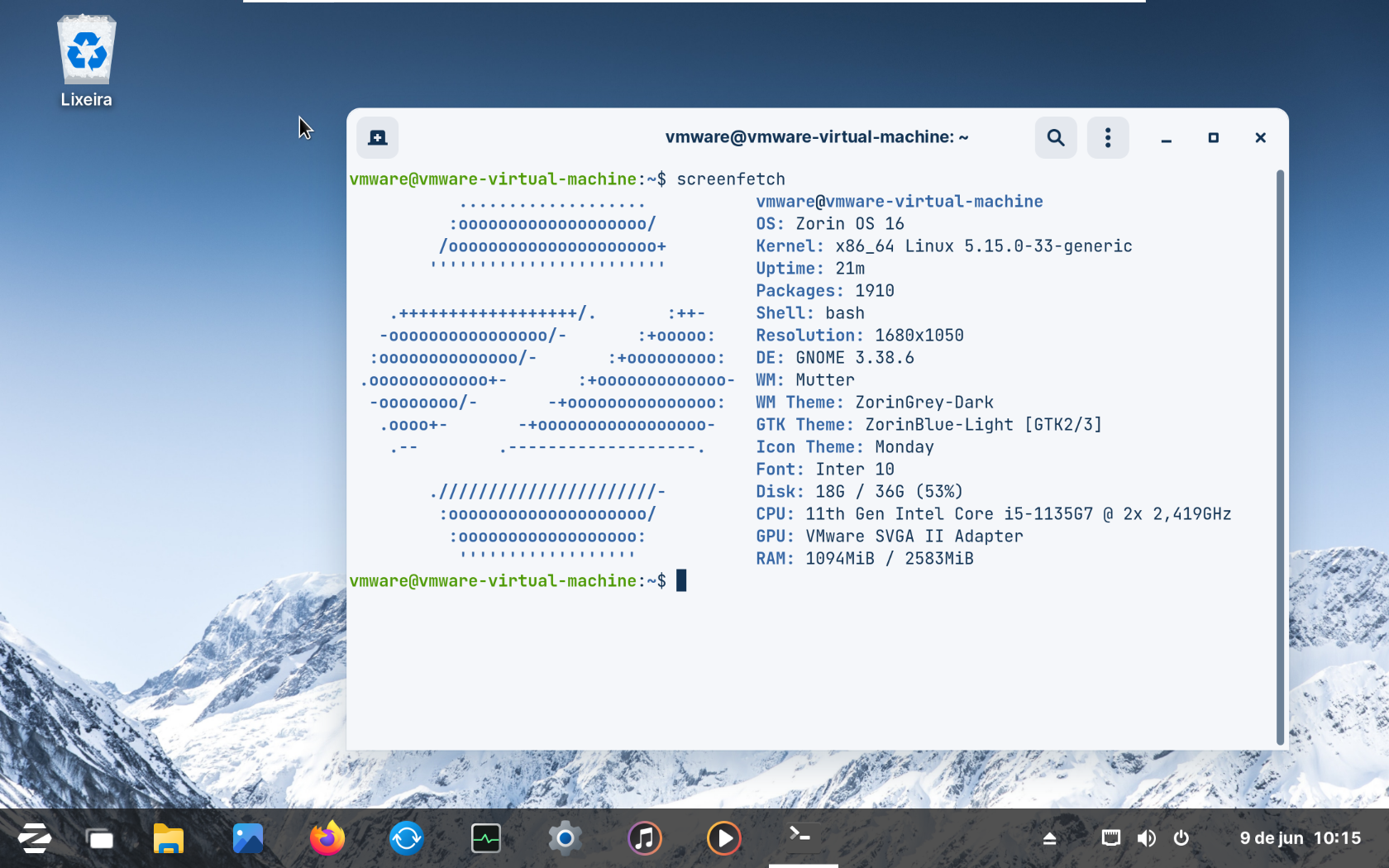Screen dimensions: 1389x868
Task: Click the bottom prompt line with the cursor
Action: pos(518,581)
